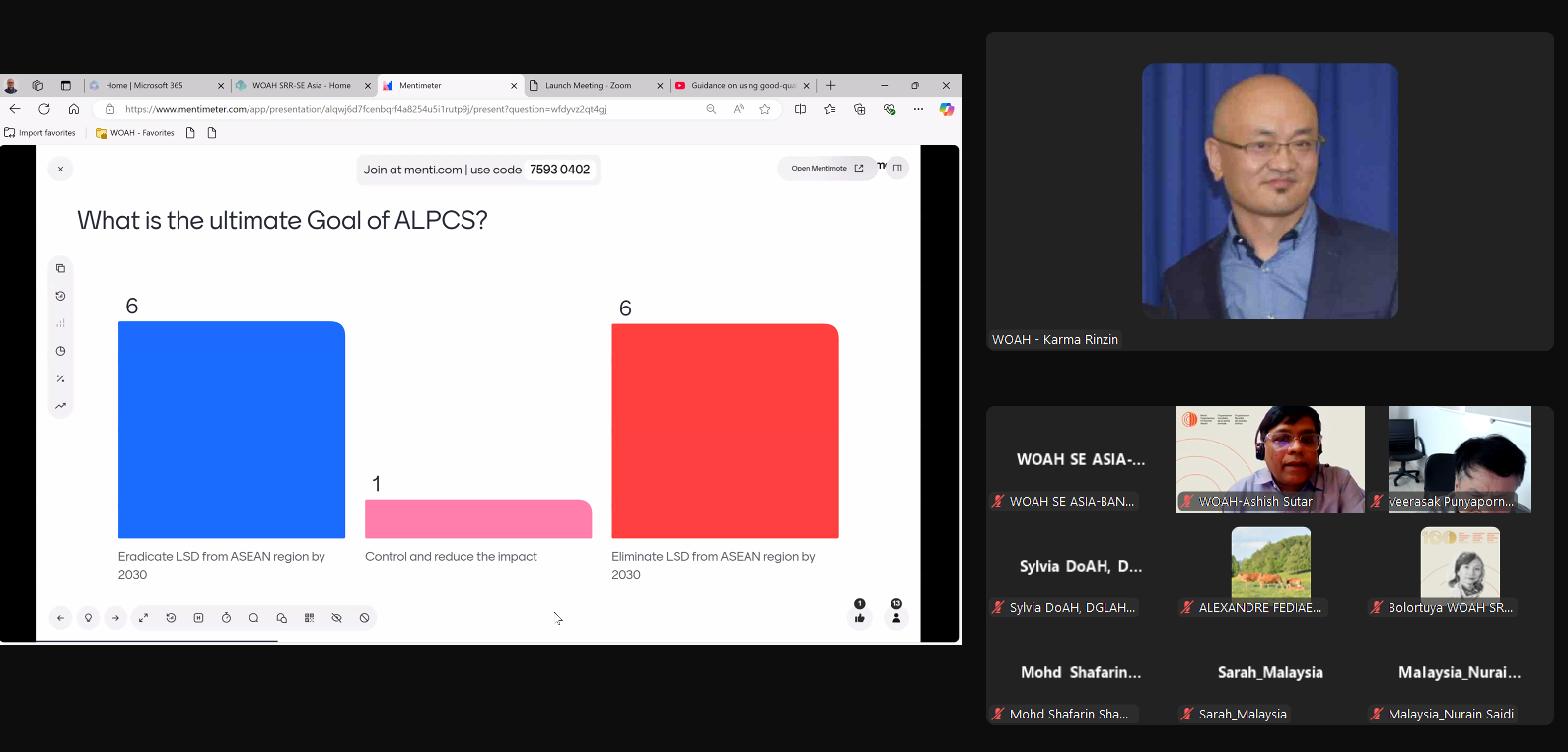Switch chart to pie view
The height and width of the screenshot is (752, 1568).
tap(60, 351)
